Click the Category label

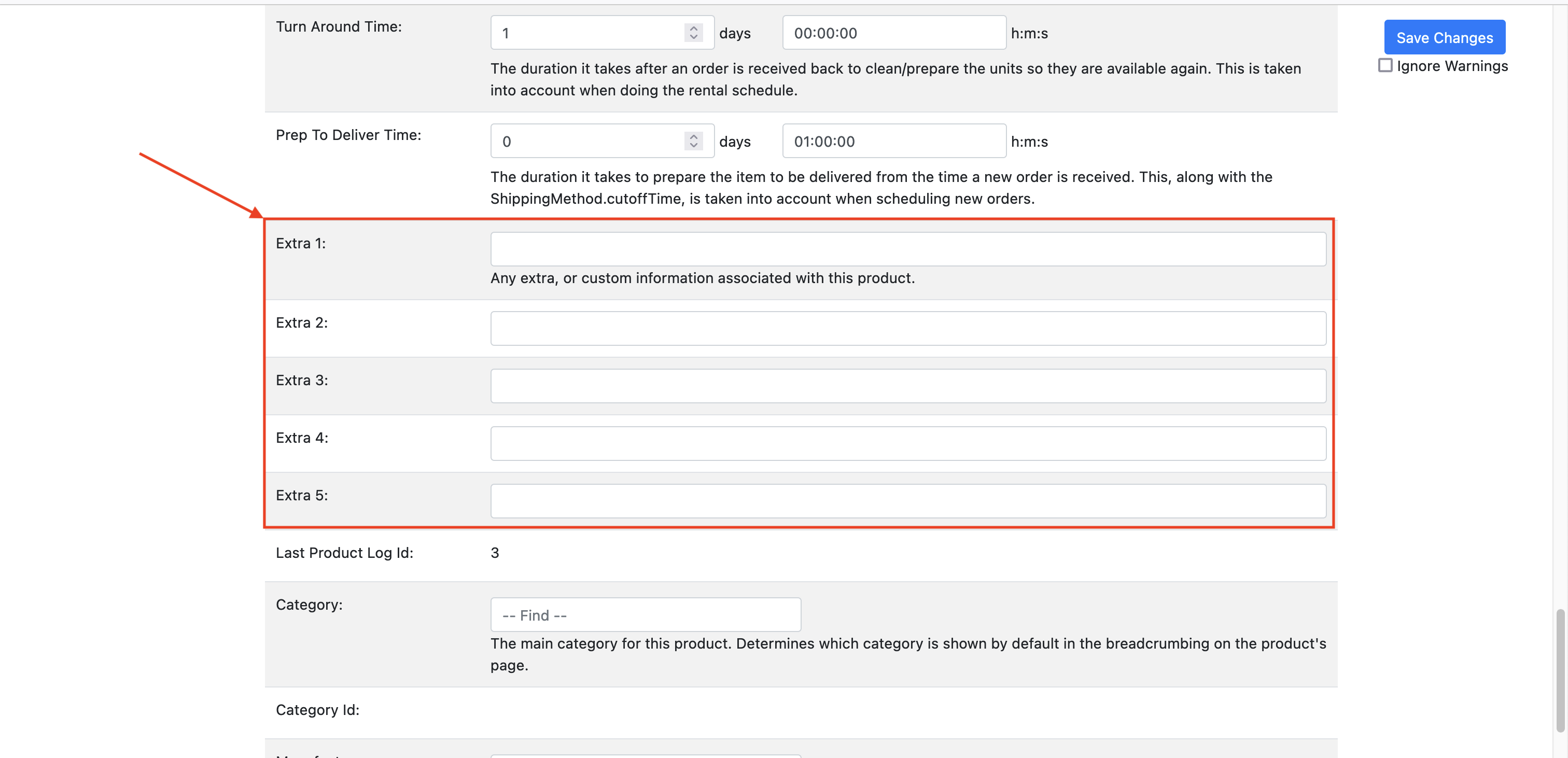pos(309,605)
